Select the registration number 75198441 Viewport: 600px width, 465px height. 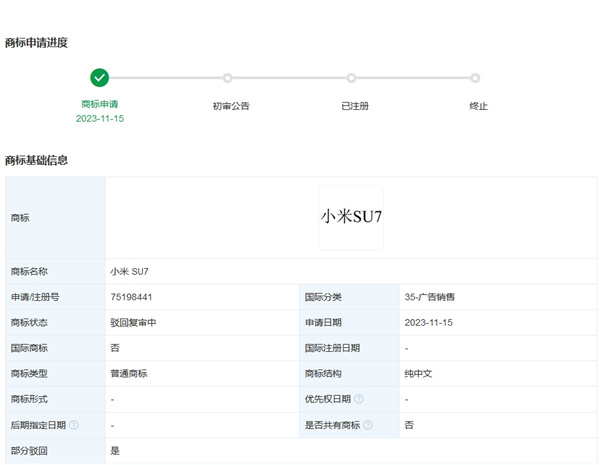131,297
